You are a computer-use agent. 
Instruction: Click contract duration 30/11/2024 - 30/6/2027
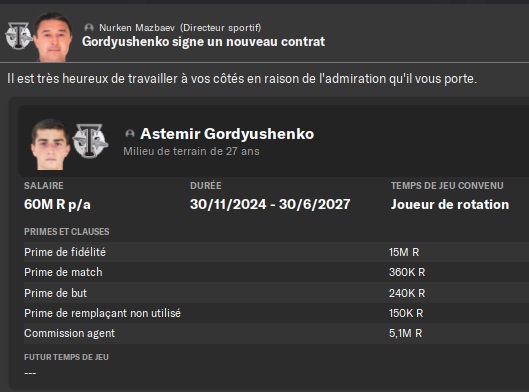click(270, 204)
